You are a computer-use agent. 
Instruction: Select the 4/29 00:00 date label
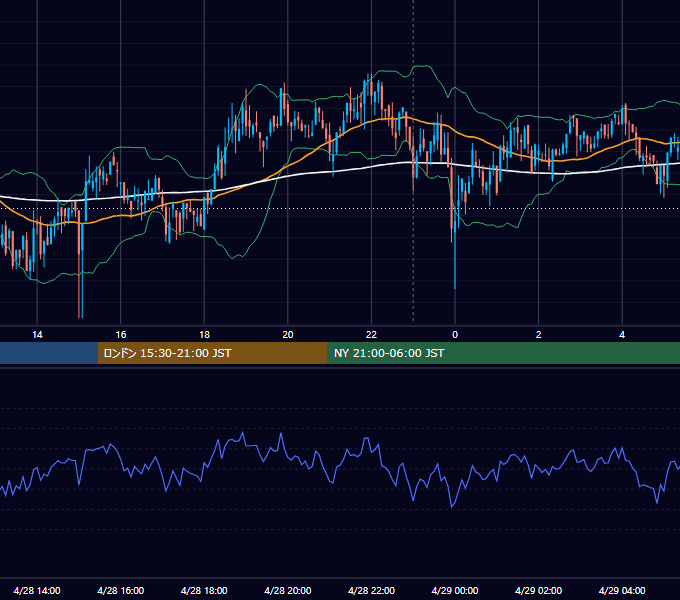tap(455, 590)
